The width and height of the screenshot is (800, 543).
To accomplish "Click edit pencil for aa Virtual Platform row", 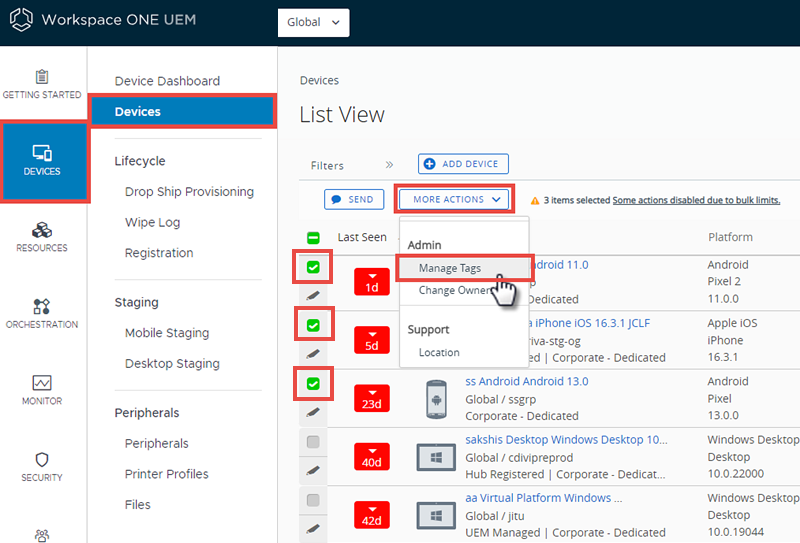I will [313, 528].
